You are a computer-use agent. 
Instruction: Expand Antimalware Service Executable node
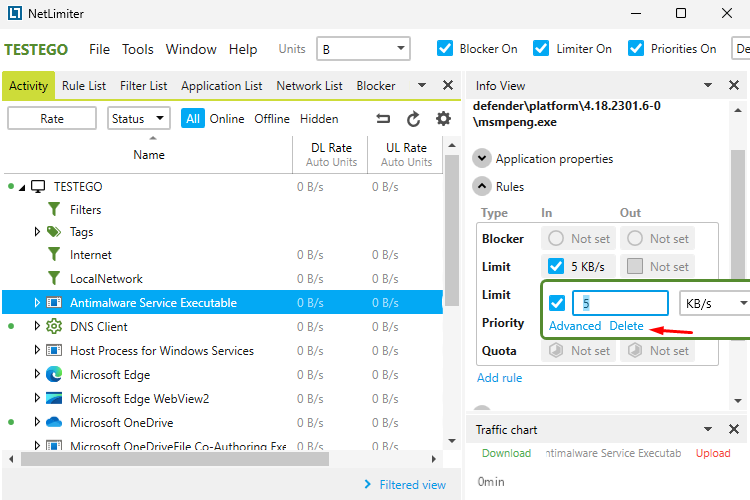pyautogui.click(x=37, y=302)
